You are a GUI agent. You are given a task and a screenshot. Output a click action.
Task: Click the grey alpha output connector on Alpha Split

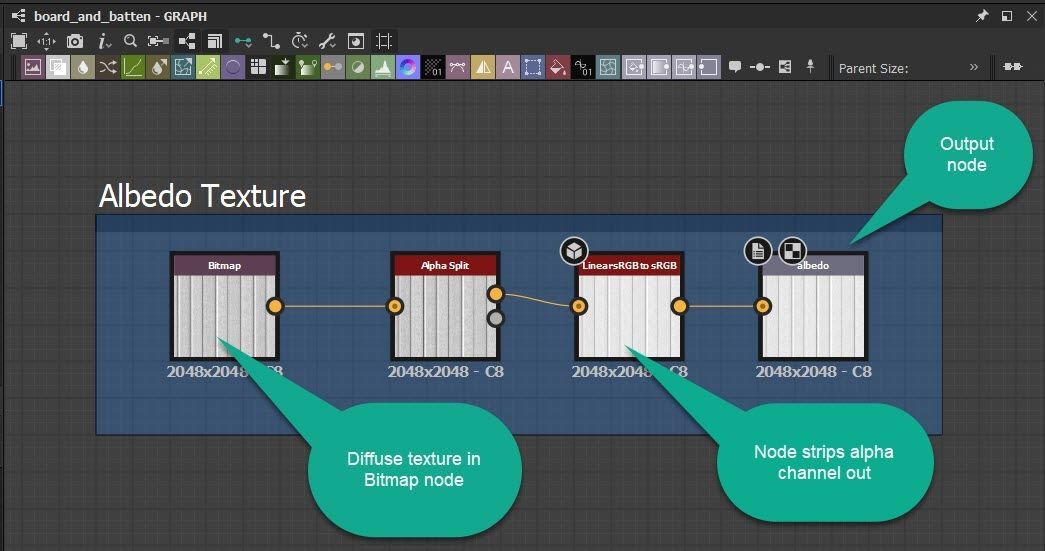[495, 318]
